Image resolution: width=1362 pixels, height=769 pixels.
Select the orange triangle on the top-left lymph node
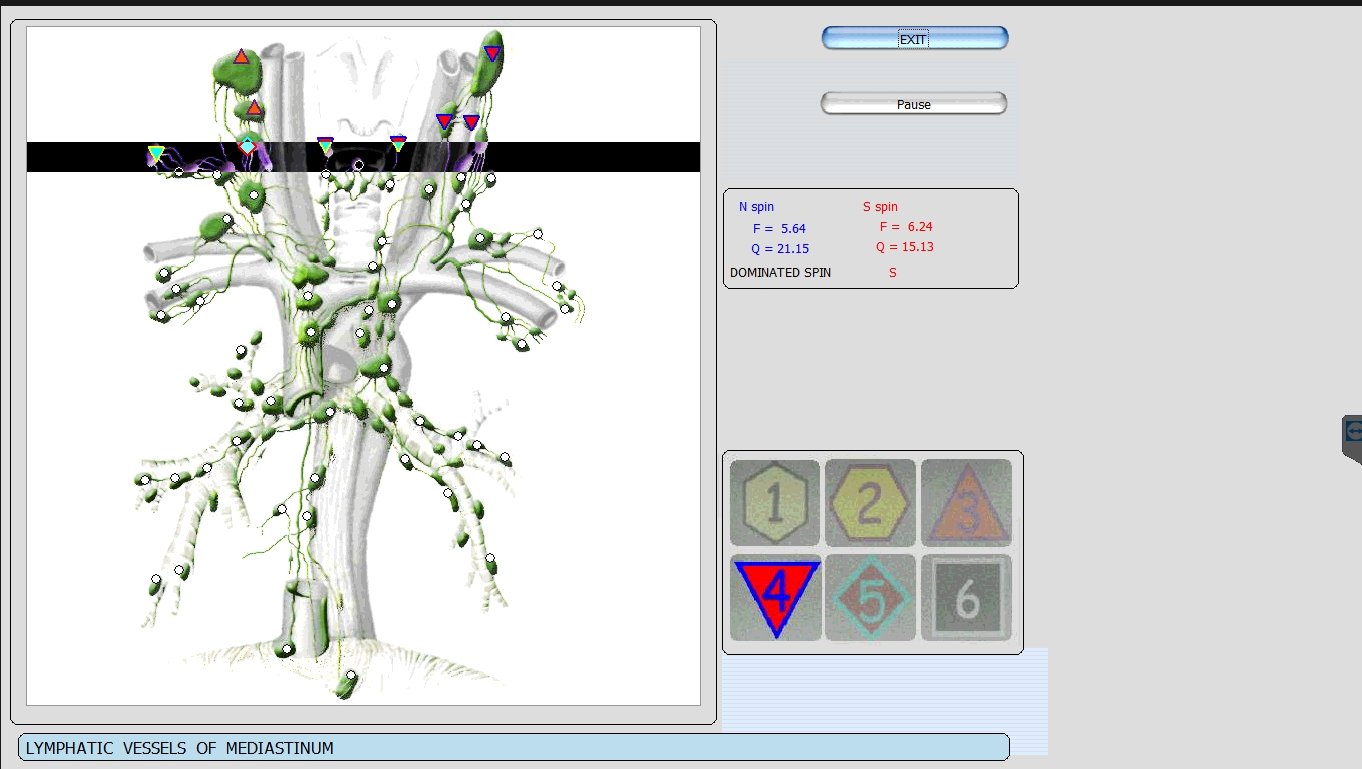[x=241, y=57]
